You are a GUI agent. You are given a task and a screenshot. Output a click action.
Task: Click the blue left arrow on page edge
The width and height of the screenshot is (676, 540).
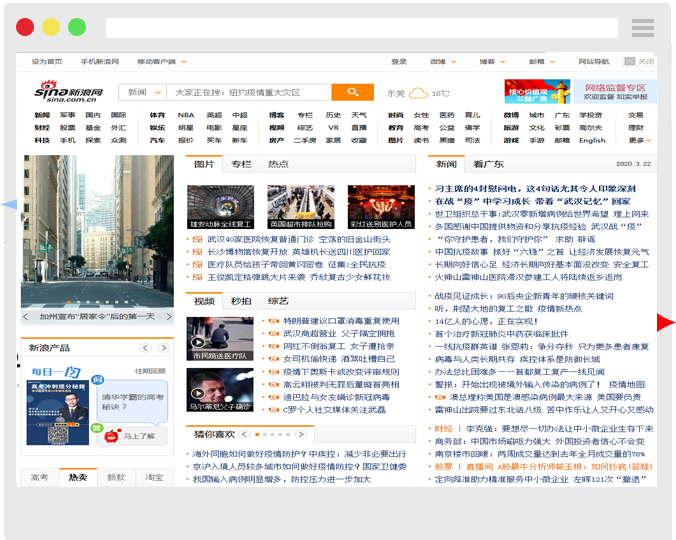[x=9, y=204]
